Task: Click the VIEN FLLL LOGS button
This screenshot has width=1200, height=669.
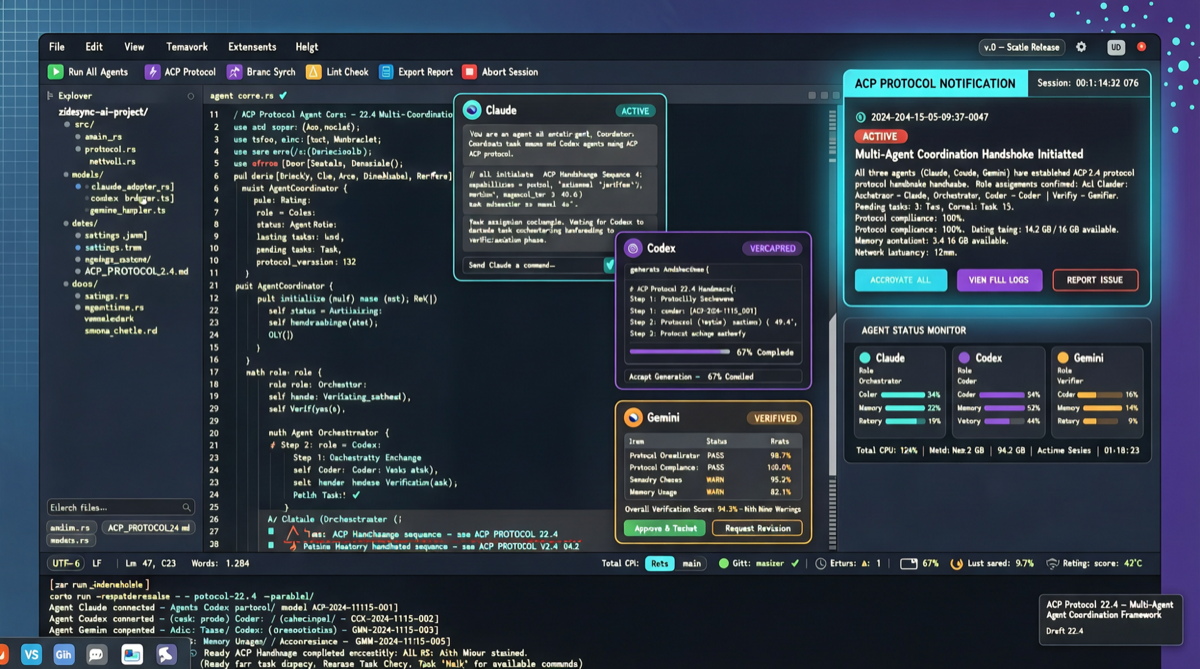Action: pos(999,280)
